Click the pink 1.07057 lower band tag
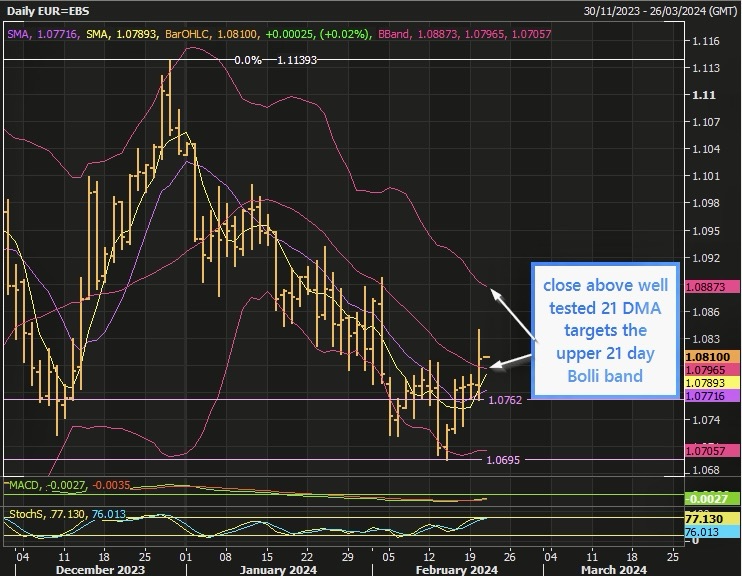This screenshot has width=742, height=576. click(x=712, y=451)
